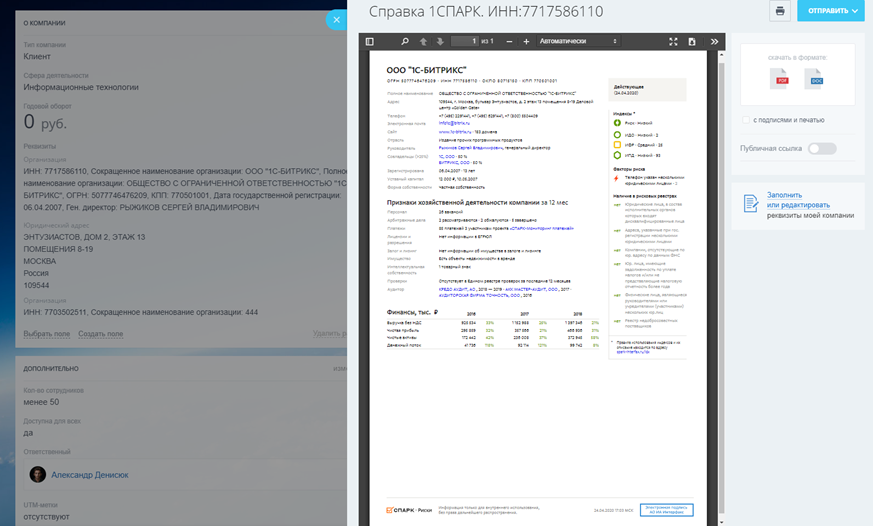The width and height of the screenshot is (873, 526).
Task: Open the 'Автоматически' zoom dropdown
Action: (x=578, y=42)
